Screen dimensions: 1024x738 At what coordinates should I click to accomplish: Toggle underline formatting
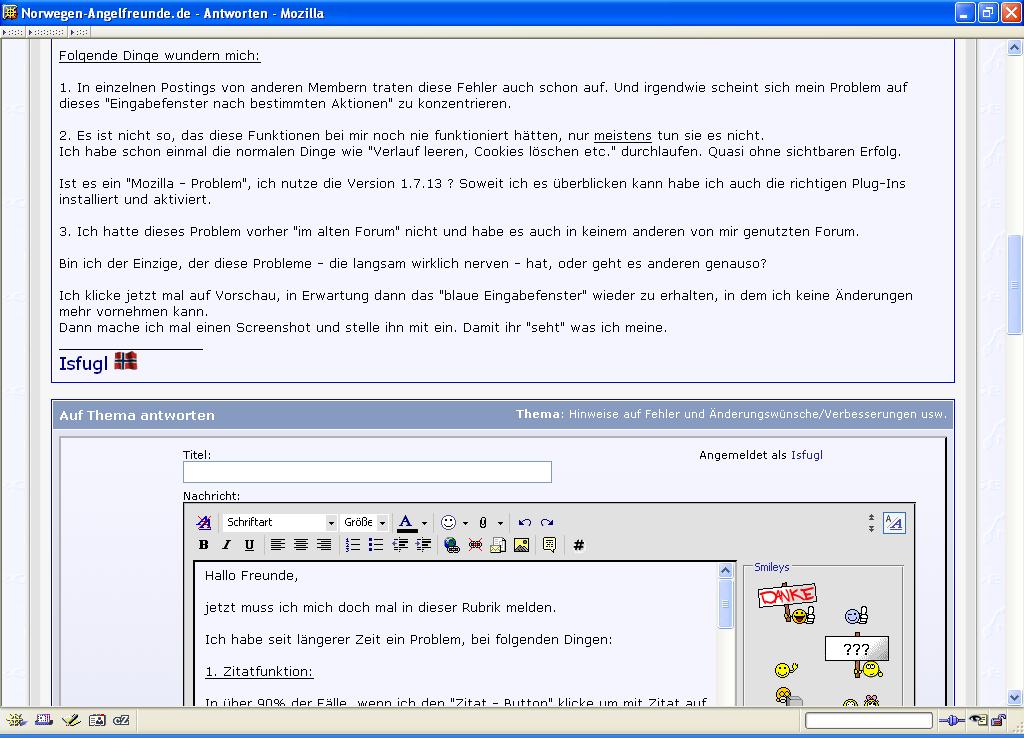[249, 545]
